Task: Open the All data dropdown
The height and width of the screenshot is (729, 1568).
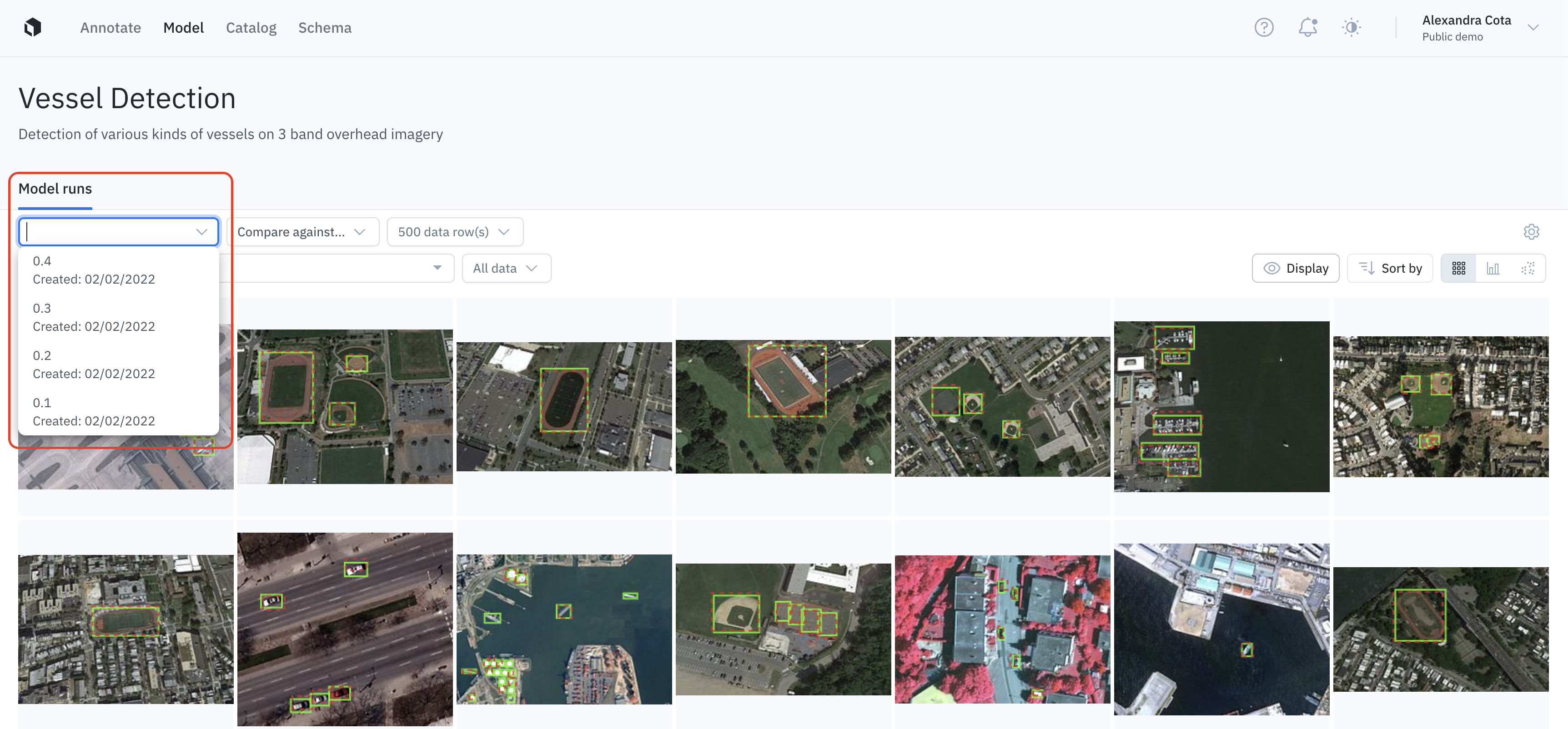Action: click(506, 268)
